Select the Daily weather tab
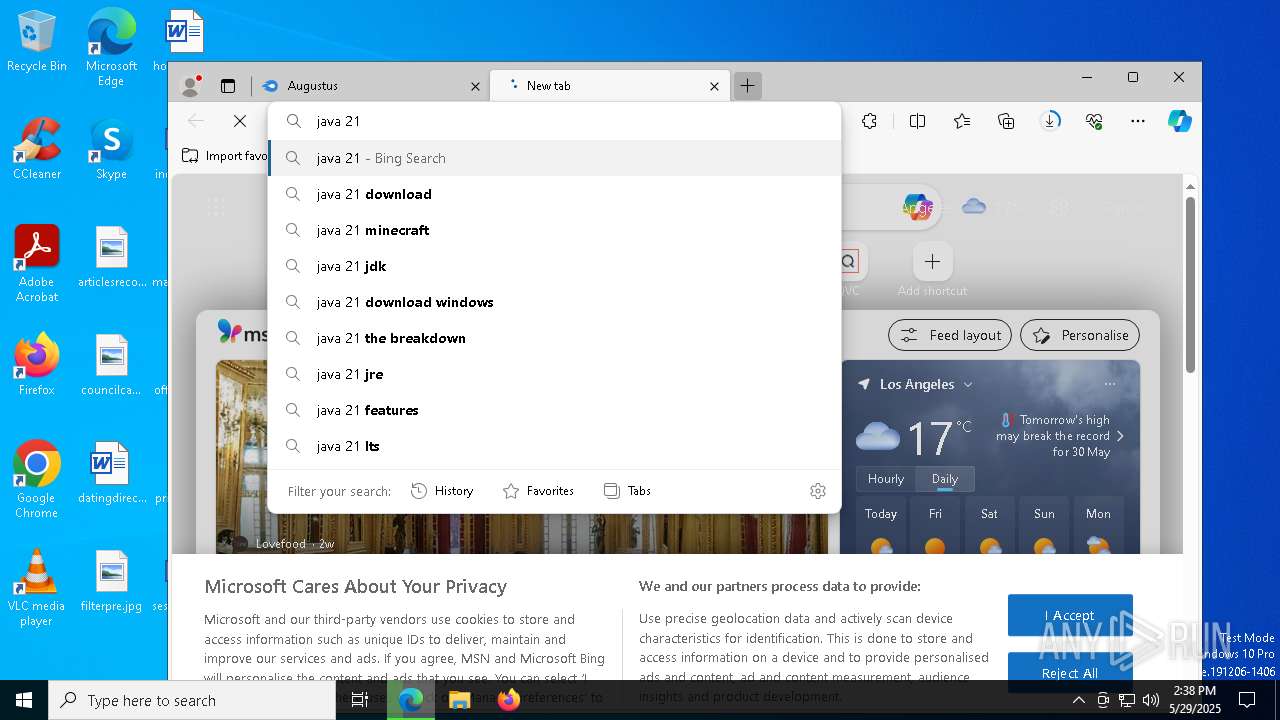1280x720 pixels. pos(945,479)
